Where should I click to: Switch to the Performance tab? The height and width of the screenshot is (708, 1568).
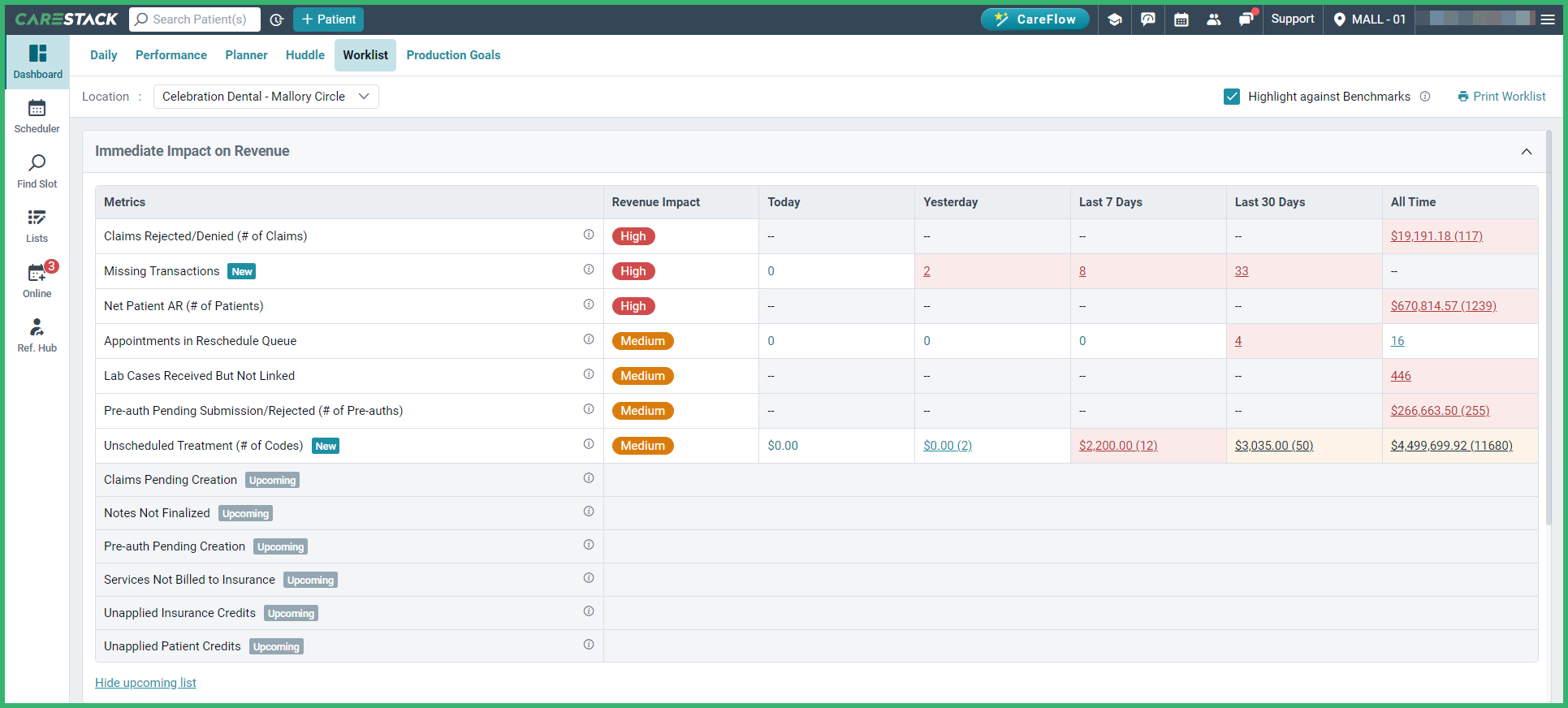tap(171, 55)
